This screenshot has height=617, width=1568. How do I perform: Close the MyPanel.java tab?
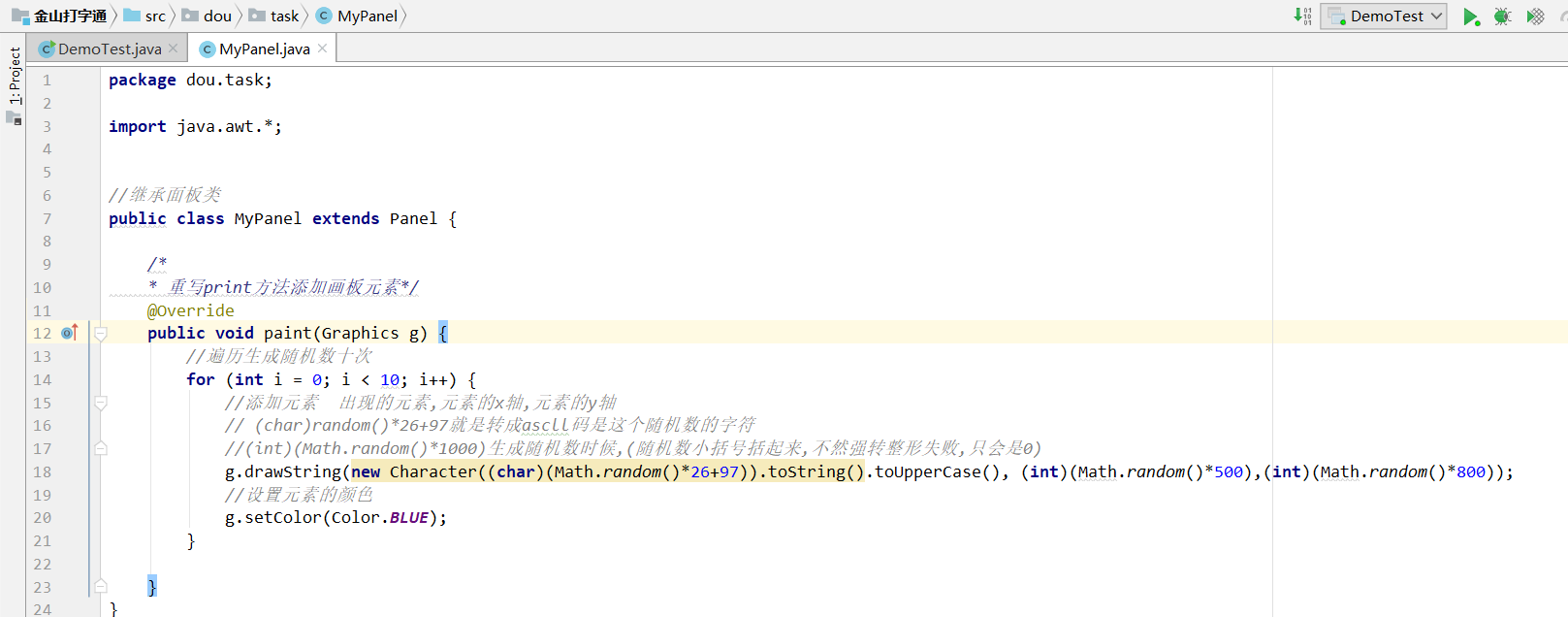(x=322, y=49)
